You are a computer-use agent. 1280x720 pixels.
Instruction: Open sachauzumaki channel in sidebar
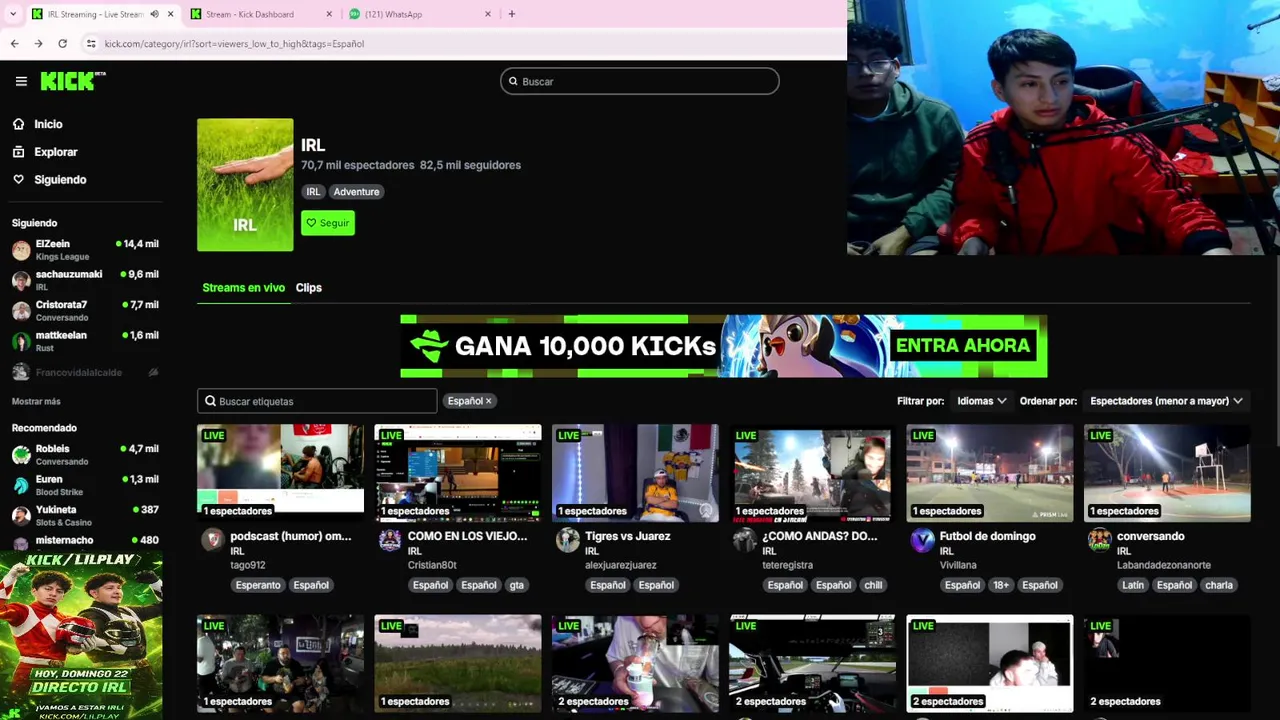[x=85, y=280]
